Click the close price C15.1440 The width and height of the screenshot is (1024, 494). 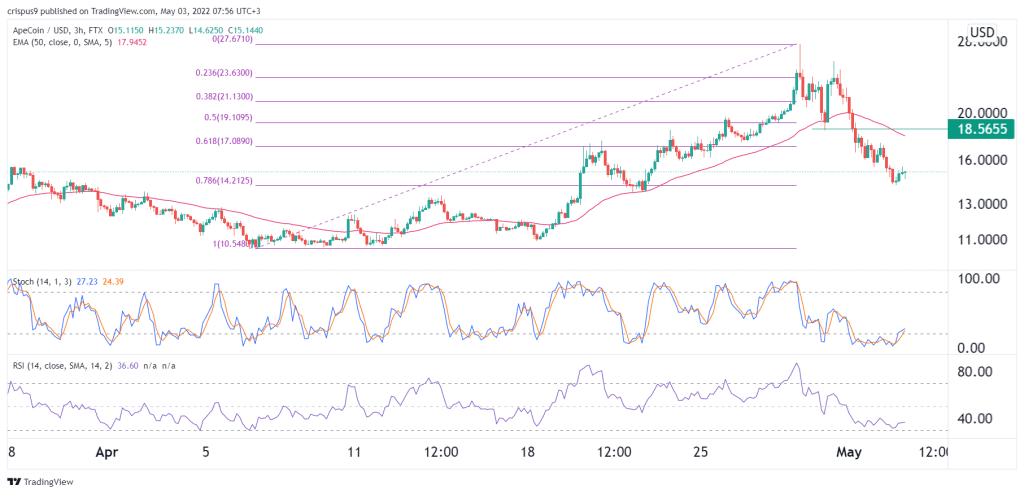point(244,30)
